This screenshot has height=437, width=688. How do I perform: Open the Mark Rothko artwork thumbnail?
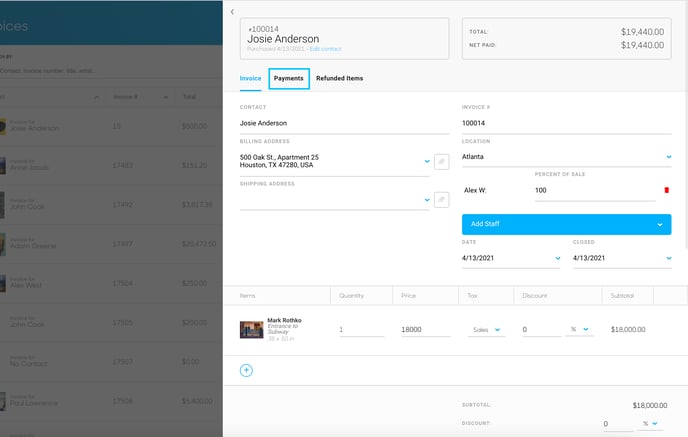[x=251, y=330]
